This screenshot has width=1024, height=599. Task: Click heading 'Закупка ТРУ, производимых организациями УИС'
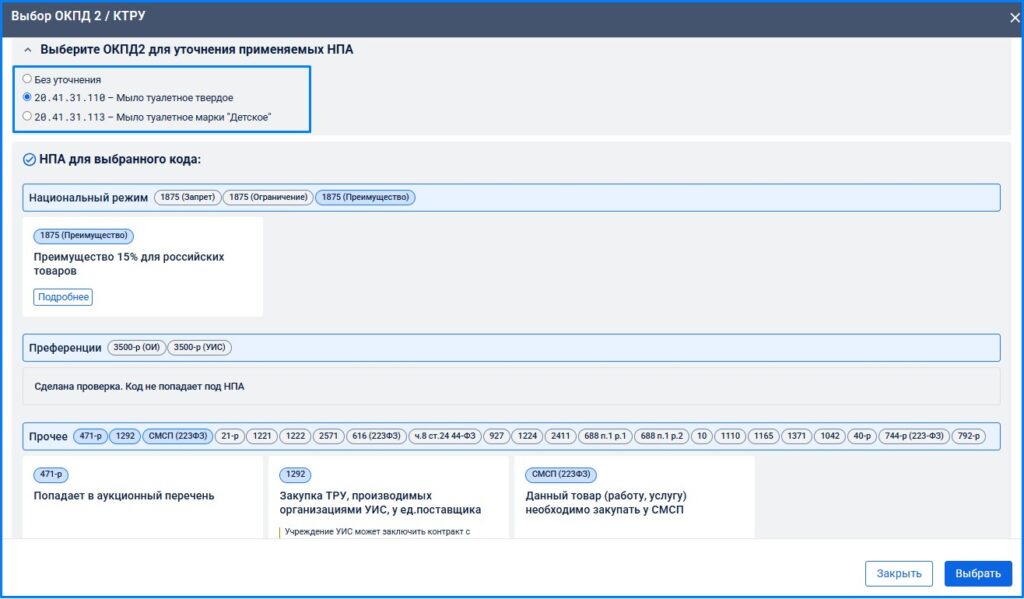tap(380, 503)
